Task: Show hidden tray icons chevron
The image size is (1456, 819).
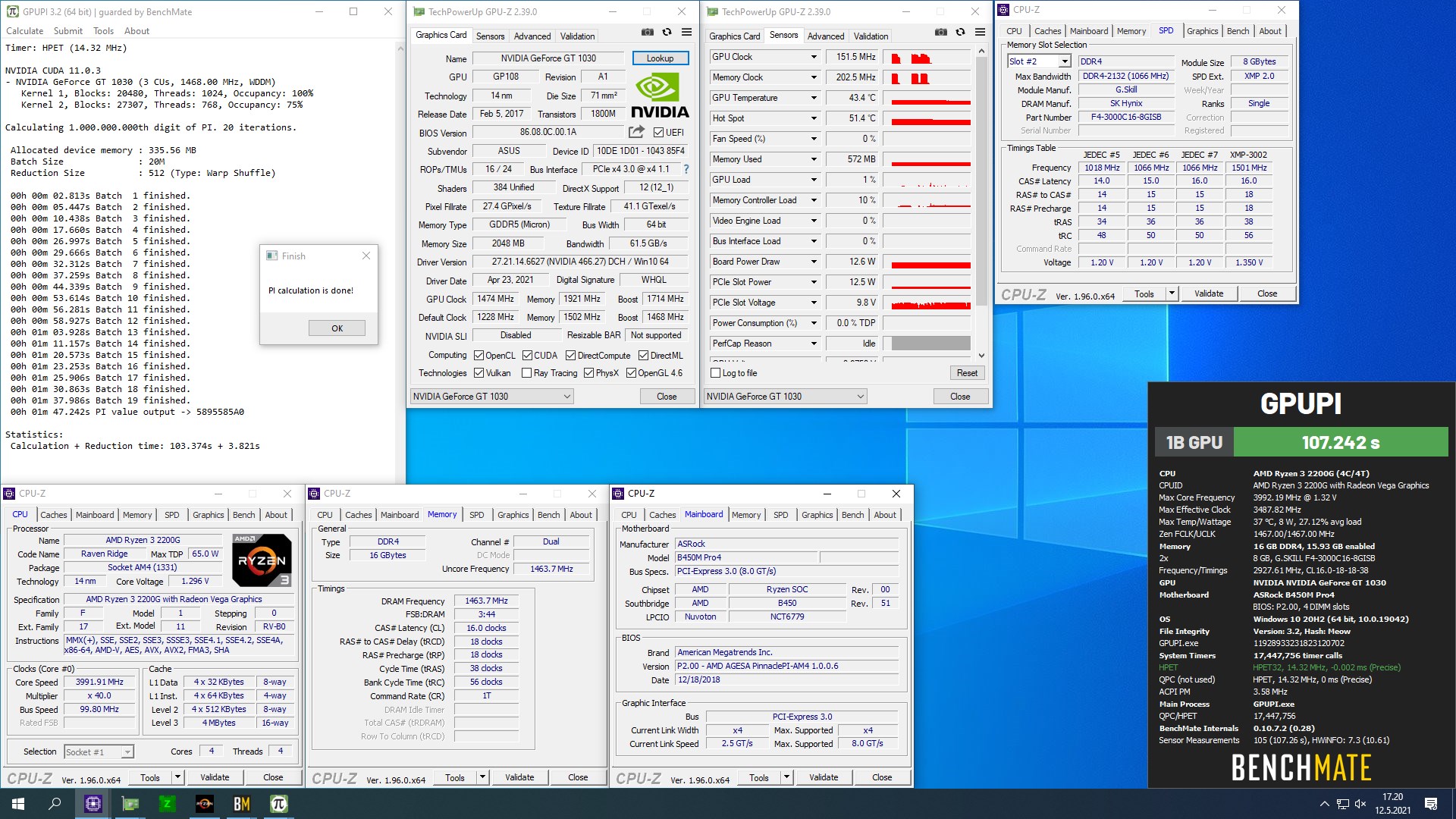Action: pyautogui.click(x=1324, y=804)
